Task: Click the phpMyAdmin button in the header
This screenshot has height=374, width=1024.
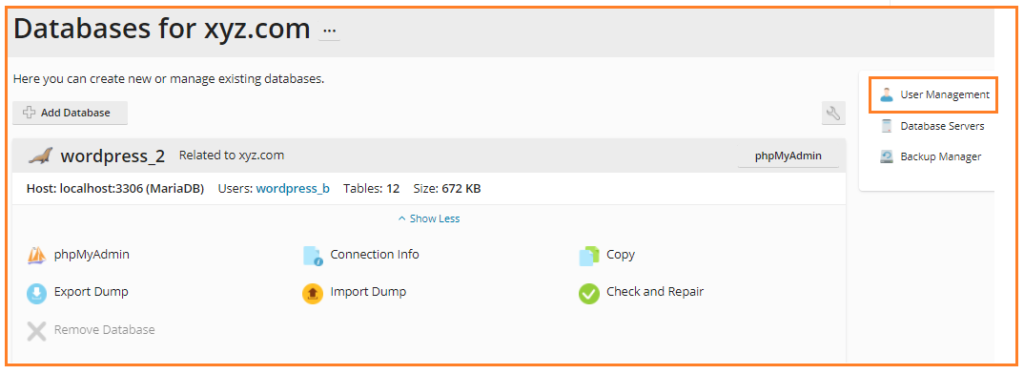Action: [788, 156]
